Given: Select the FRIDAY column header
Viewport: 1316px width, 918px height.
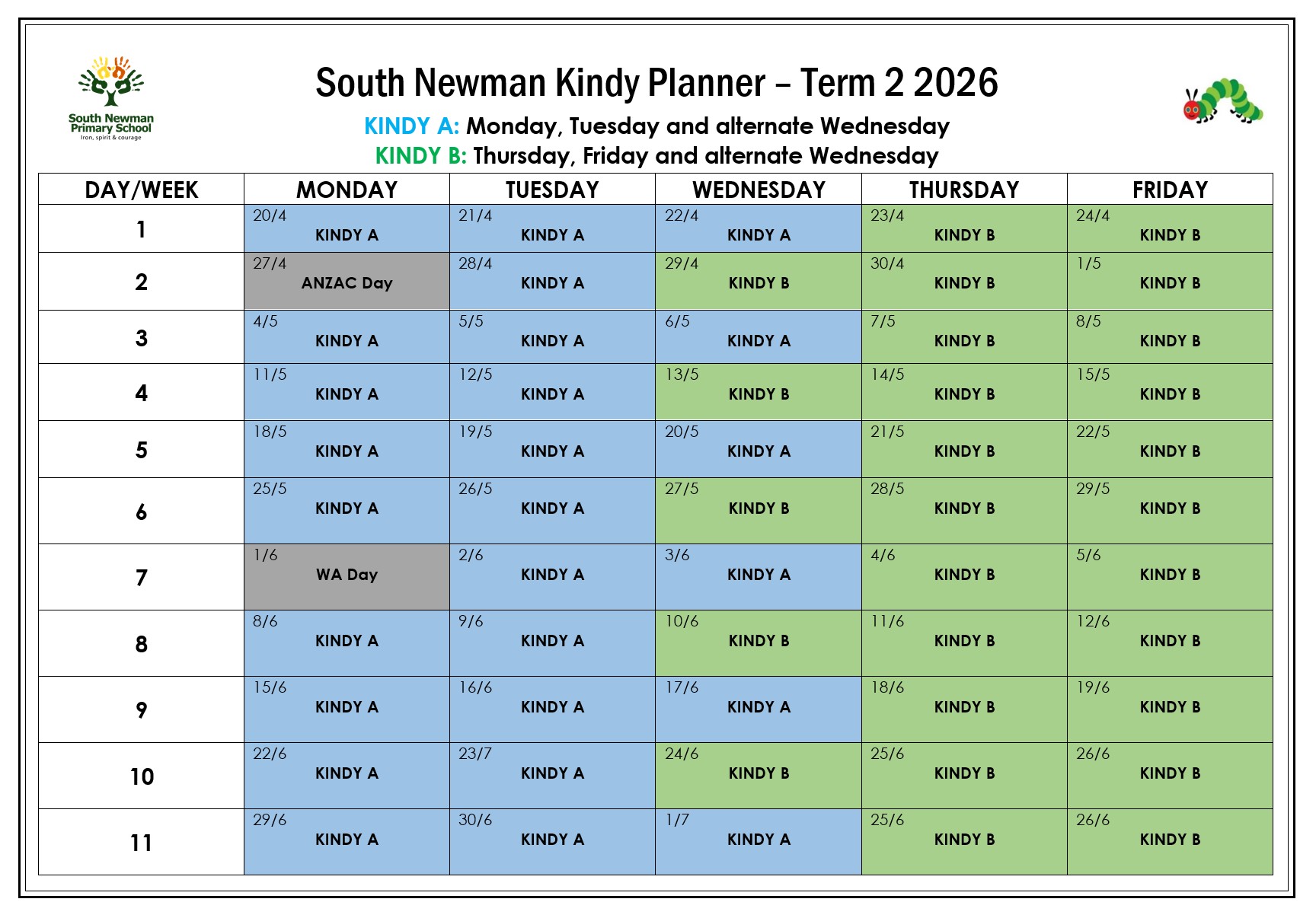Looking at the screenshot, I should tap(1170, 190).
